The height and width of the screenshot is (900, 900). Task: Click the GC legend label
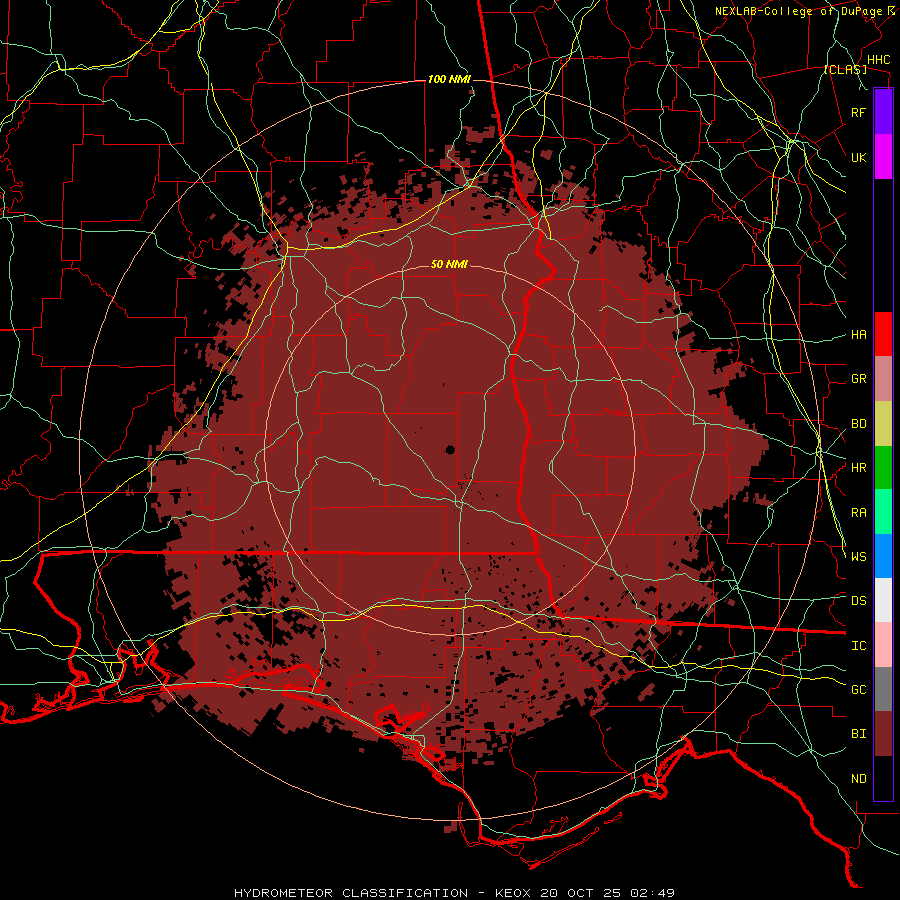click(x=858, y=690)
